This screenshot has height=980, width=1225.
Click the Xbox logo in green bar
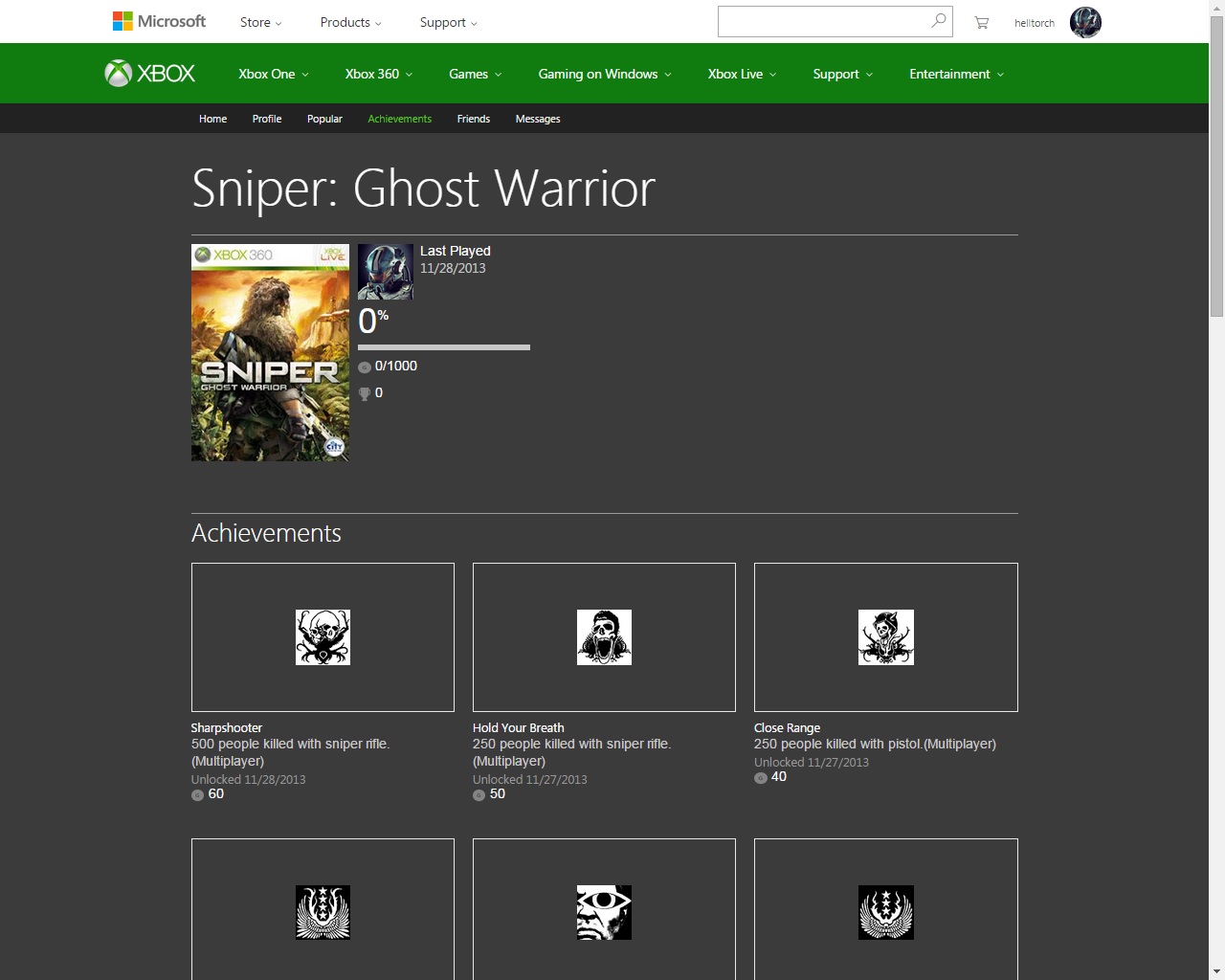tap(150, 74)
